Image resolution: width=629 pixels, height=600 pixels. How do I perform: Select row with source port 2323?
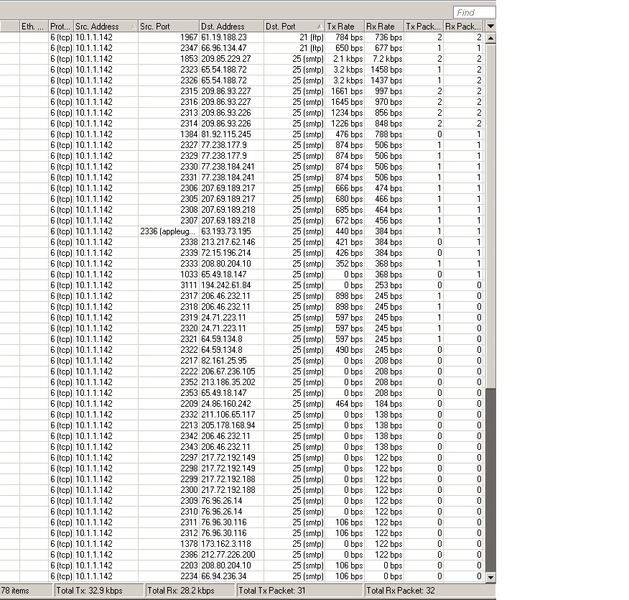point(241,70)
